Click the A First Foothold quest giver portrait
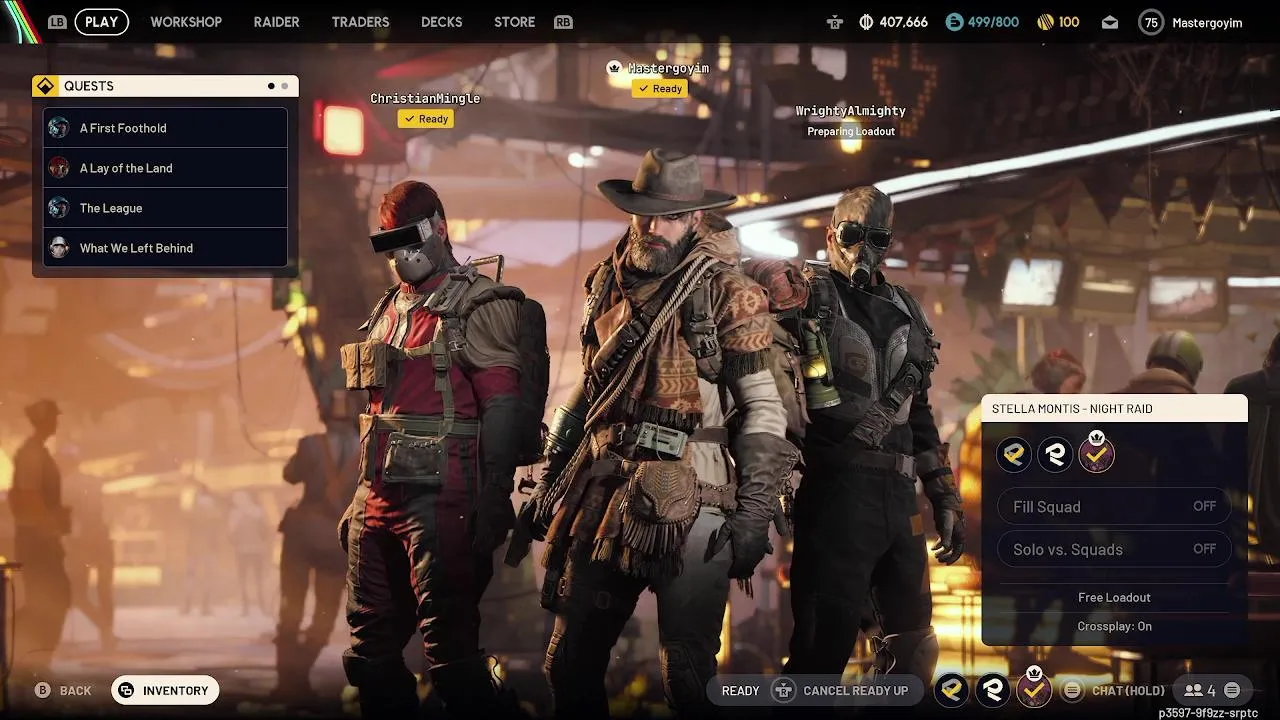 point(59,128)
